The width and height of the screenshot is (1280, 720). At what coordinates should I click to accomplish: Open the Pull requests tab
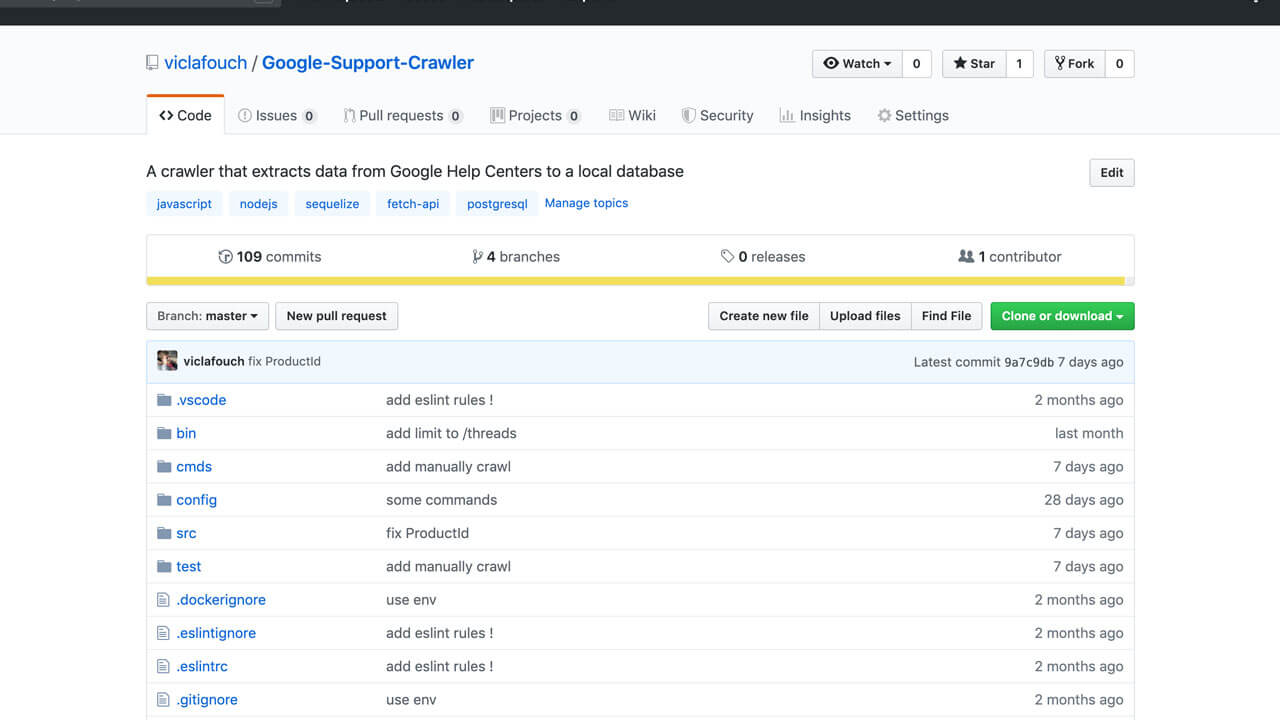tap(402, 115)
